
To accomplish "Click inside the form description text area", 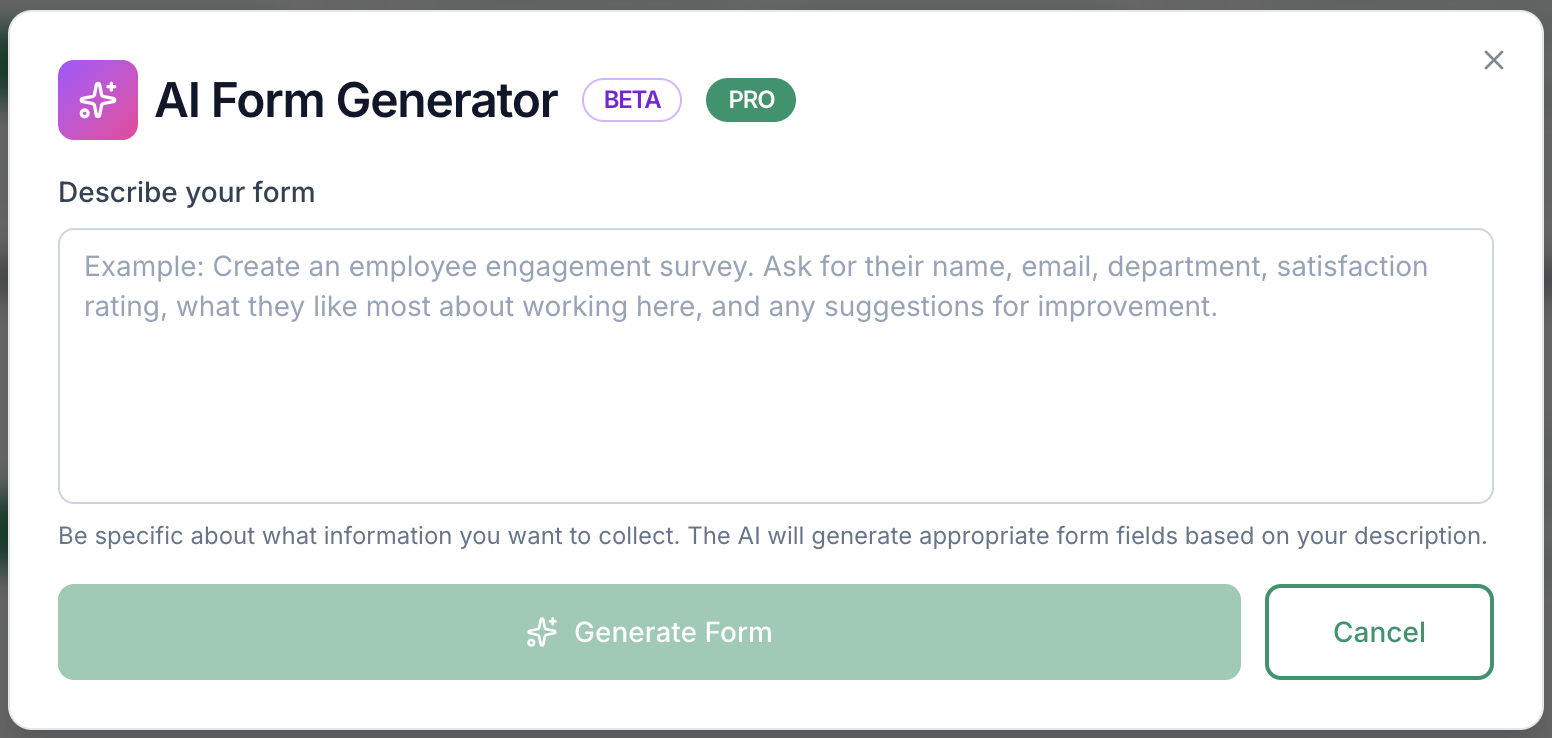I will [x=775, y=366].
